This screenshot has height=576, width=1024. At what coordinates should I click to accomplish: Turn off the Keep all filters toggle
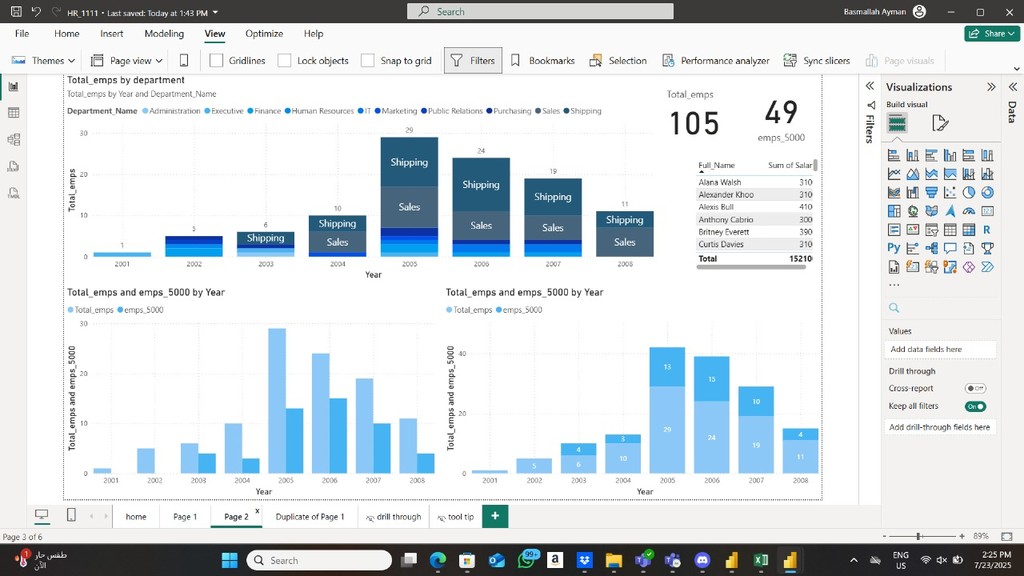[975, 406]
